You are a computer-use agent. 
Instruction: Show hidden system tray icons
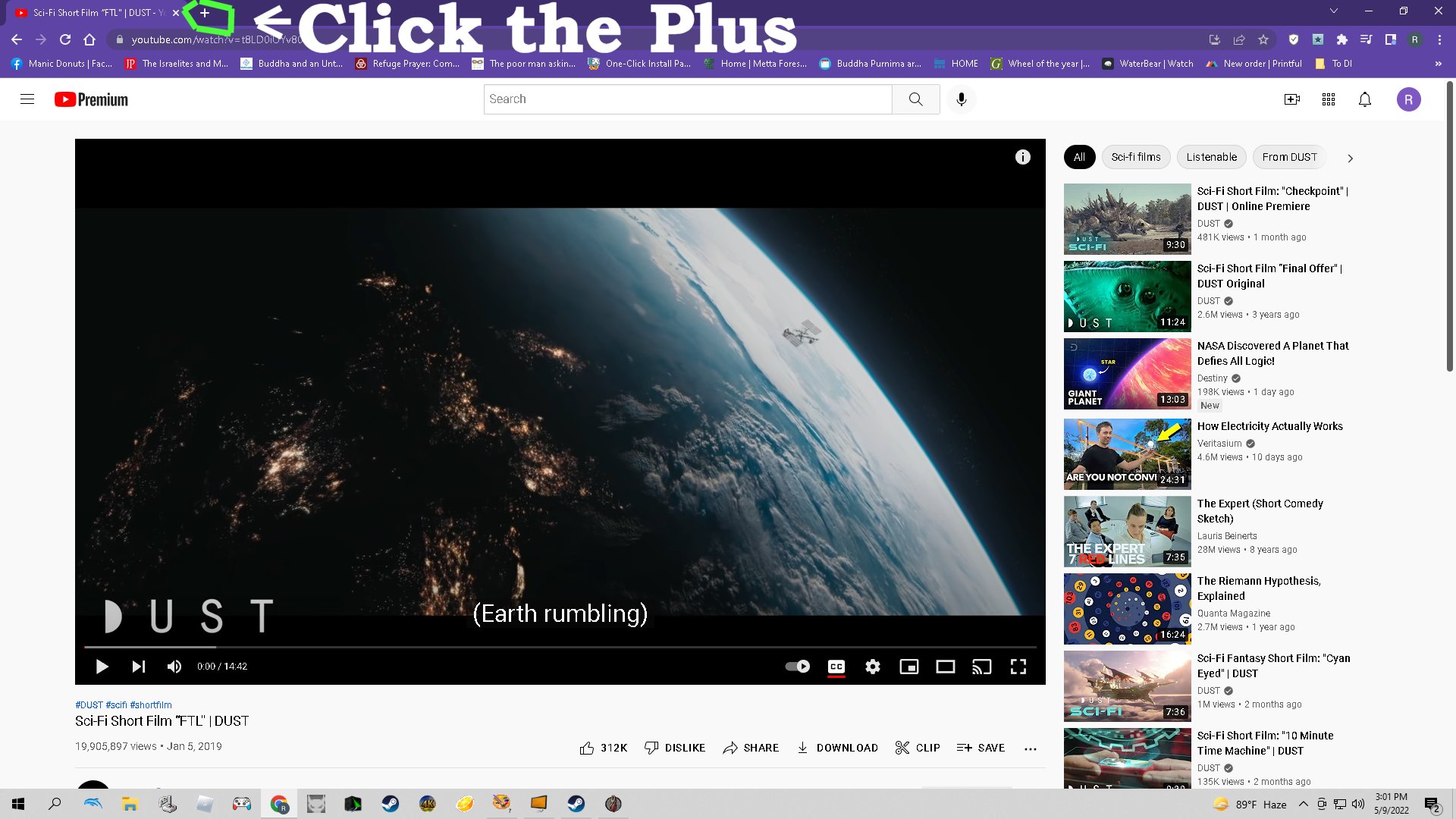[x=1303, y=804]
